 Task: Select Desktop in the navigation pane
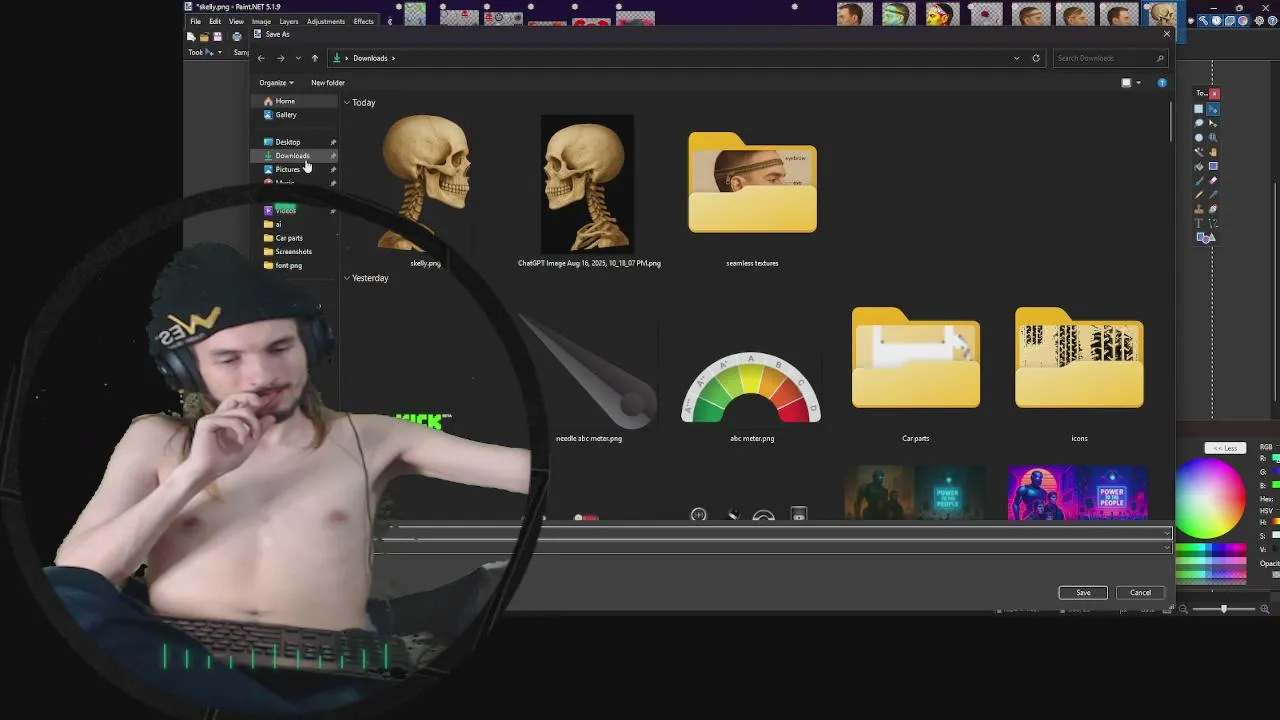(x=288, y=142)
